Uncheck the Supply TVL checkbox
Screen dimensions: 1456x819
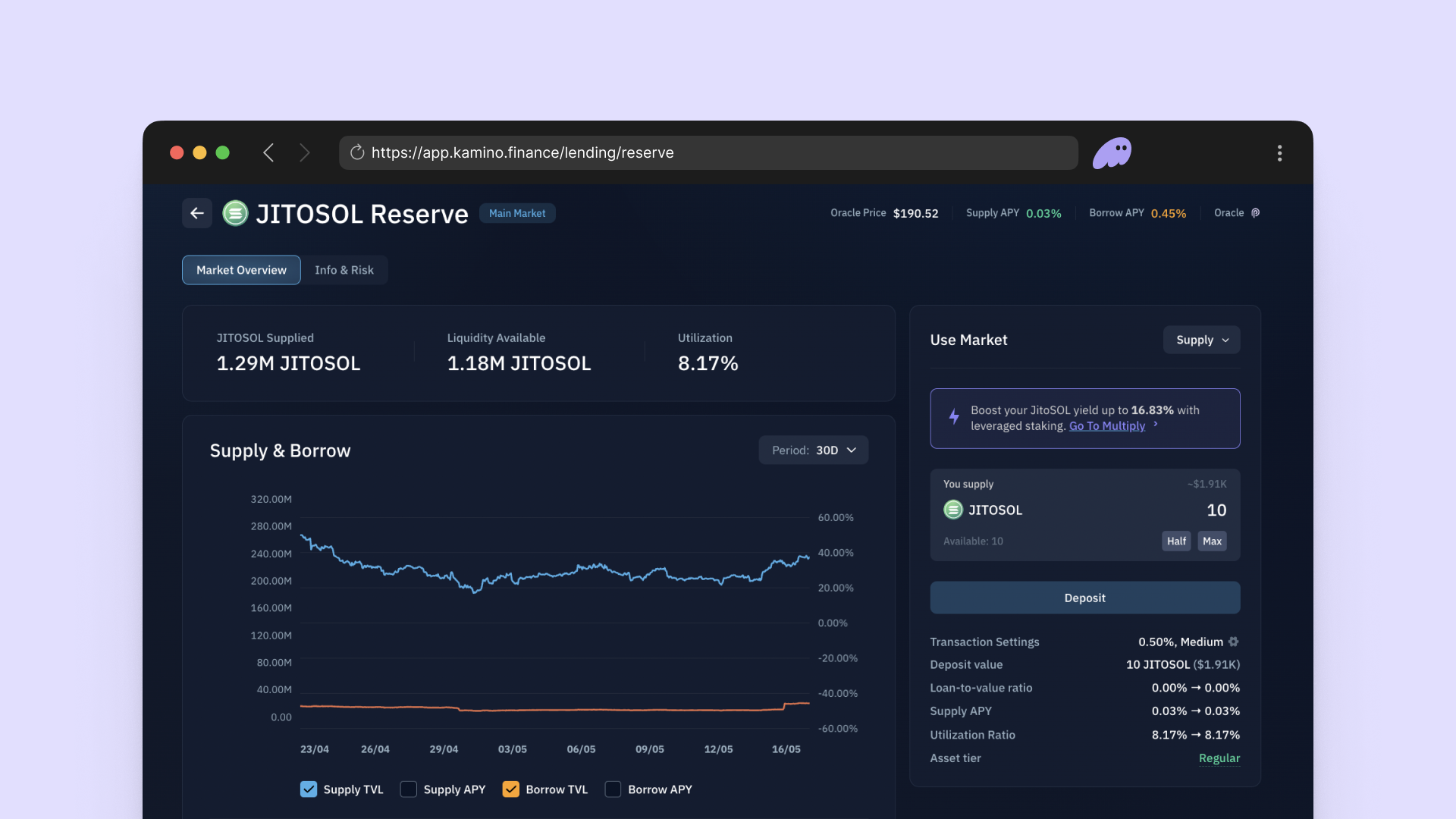point(309,789)
